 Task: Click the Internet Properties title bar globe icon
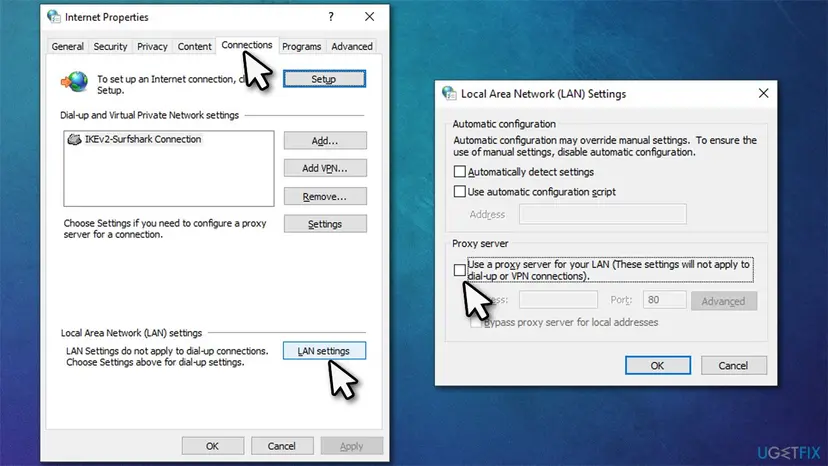pos(54,17)
